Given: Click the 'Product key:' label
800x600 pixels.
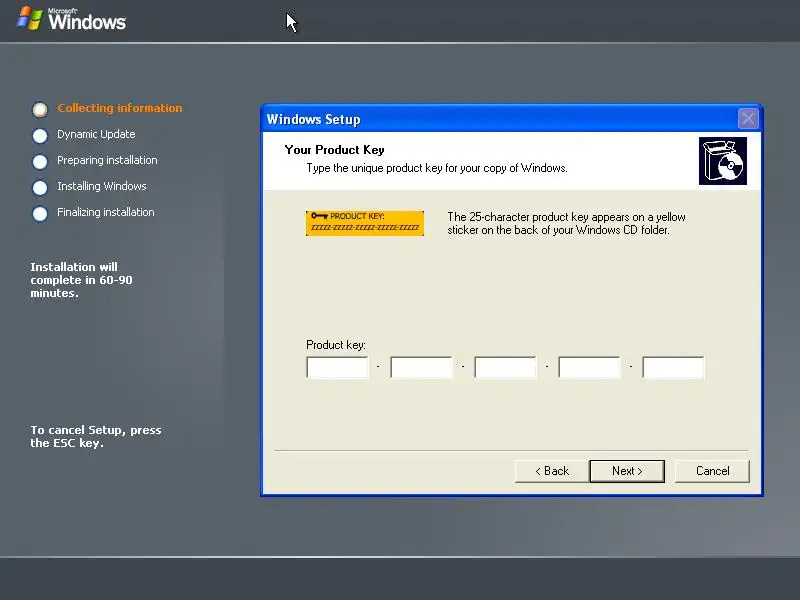Looking at the screenshot, I should (336, 345).
